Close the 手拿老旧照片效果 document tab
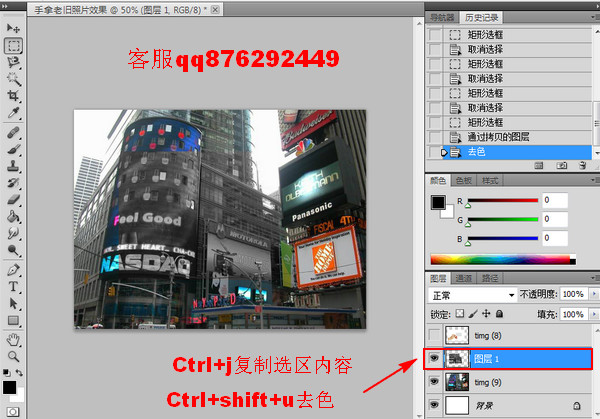The image size is (600, 419). [215, 9]
